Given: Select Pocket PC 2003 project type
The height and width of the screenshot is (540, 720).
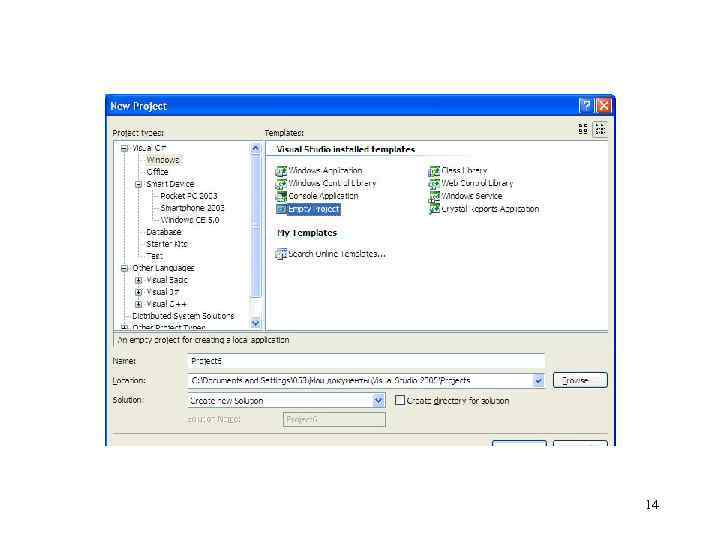Looking at the screenshot, I should coord(189,196).
